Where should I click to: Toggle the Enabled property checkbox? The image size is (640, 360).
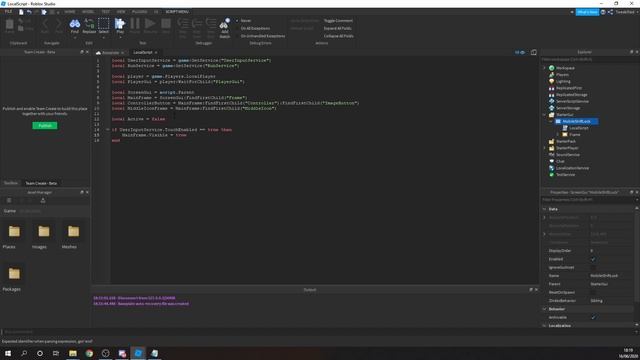(x=593, y=259)
